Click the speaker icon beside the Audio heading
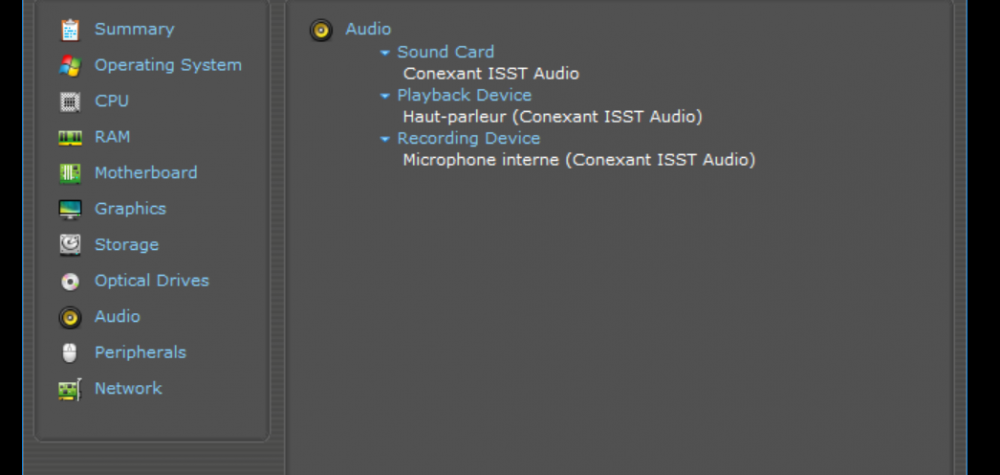Image resolution: width=1000 pixels, height=475 pixels. (x=321, y=30)
